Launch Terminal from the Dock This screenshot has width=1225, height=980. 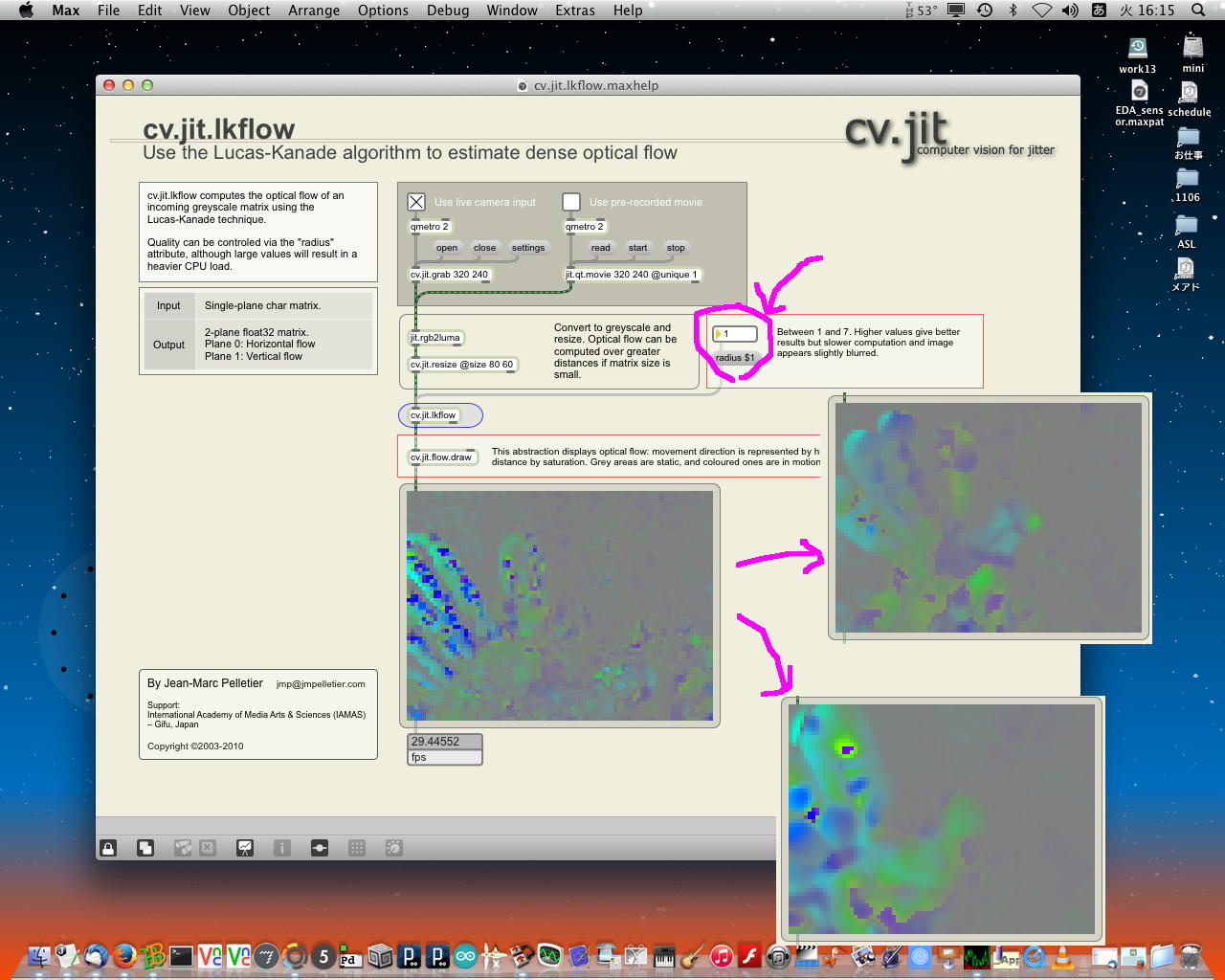point(181,955)
